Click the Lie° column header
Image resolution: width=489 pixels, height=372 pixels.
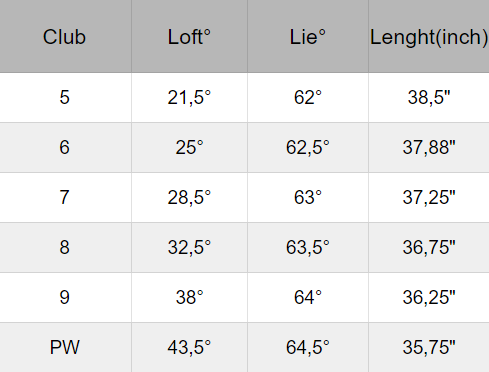click(308, 36)
